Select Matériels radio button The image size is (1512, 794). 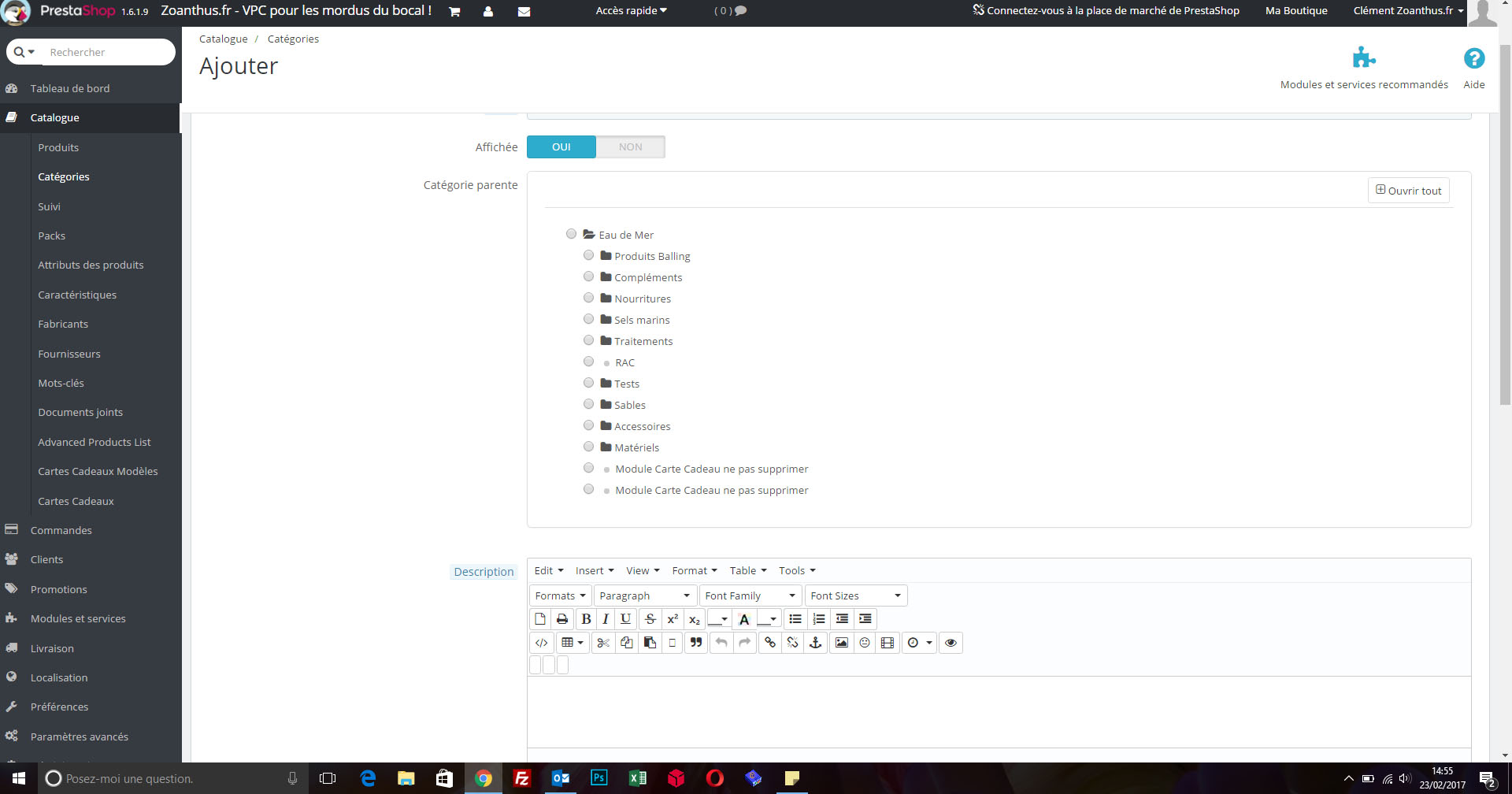point(588,447)
